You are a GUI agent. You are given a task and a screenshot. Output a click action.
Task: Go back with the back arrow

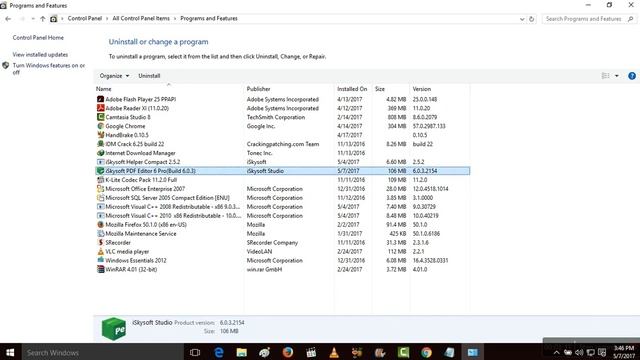[8, 19]
